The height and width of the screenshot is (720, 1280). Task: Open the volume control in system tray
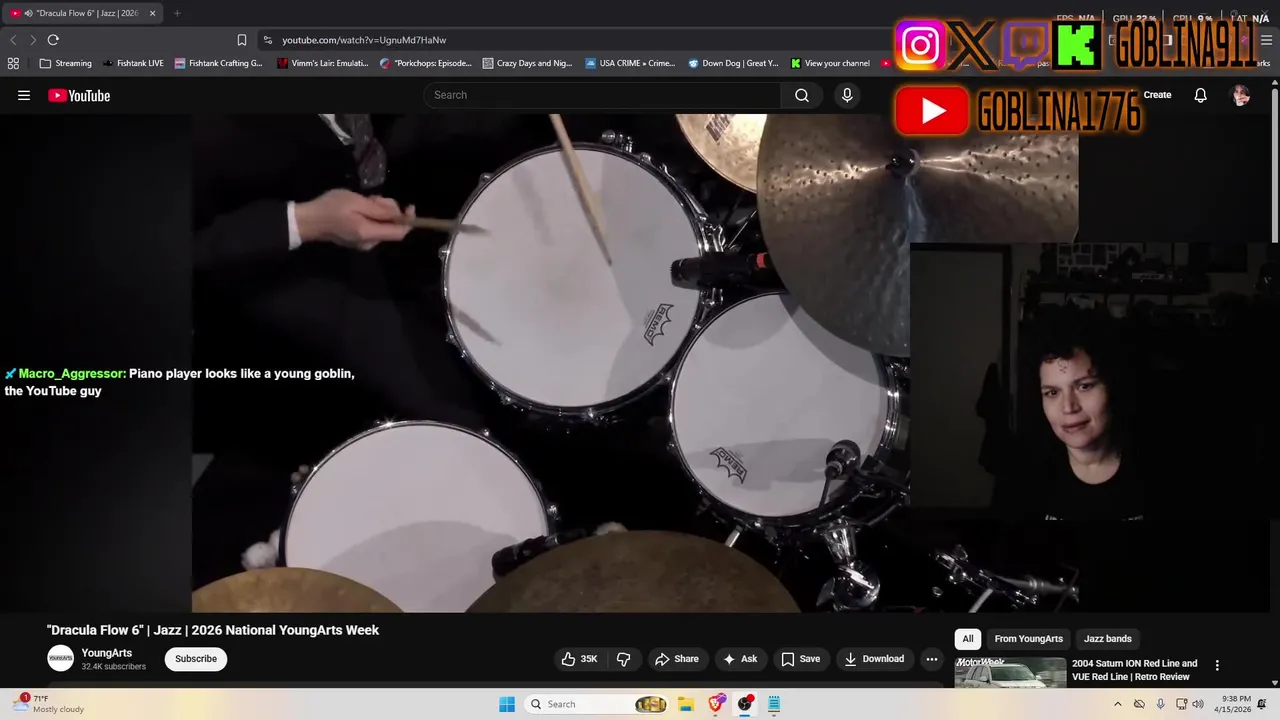pyautogui.click(x=1198, y=704)
